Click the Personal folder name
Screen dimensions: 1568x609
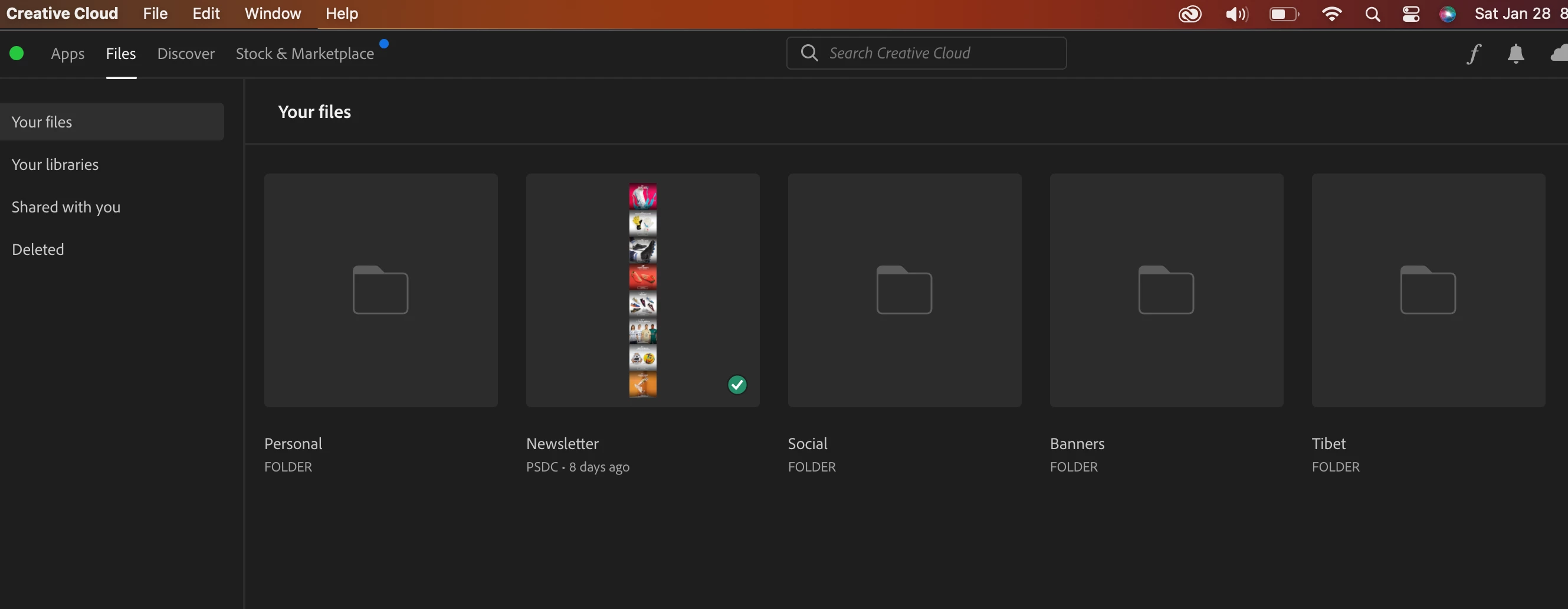293,443
